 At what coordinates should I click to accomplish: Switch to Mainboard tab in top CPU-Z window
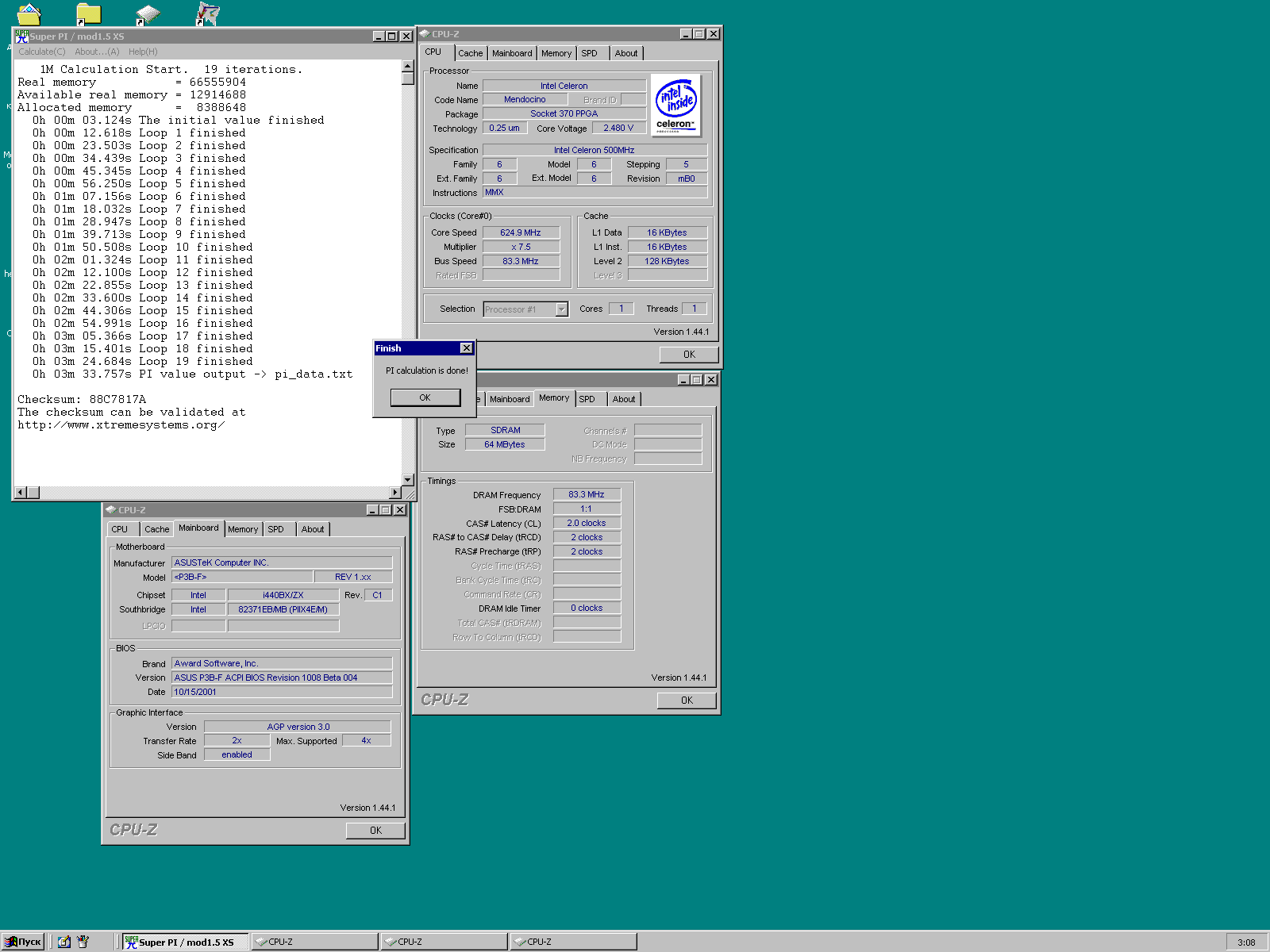tap(512, 53)
